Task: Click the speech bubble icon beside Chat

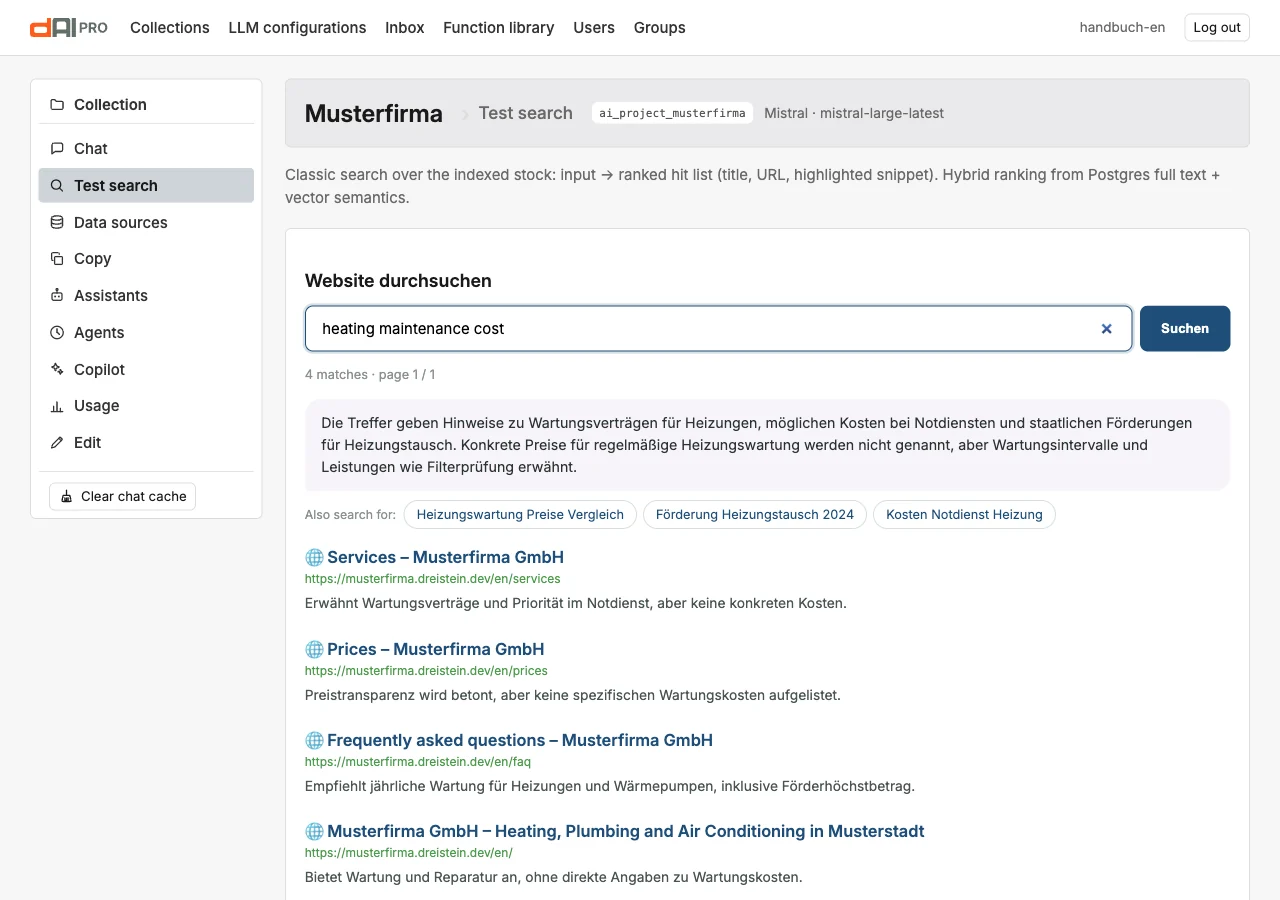Action: tap(57, 148)
